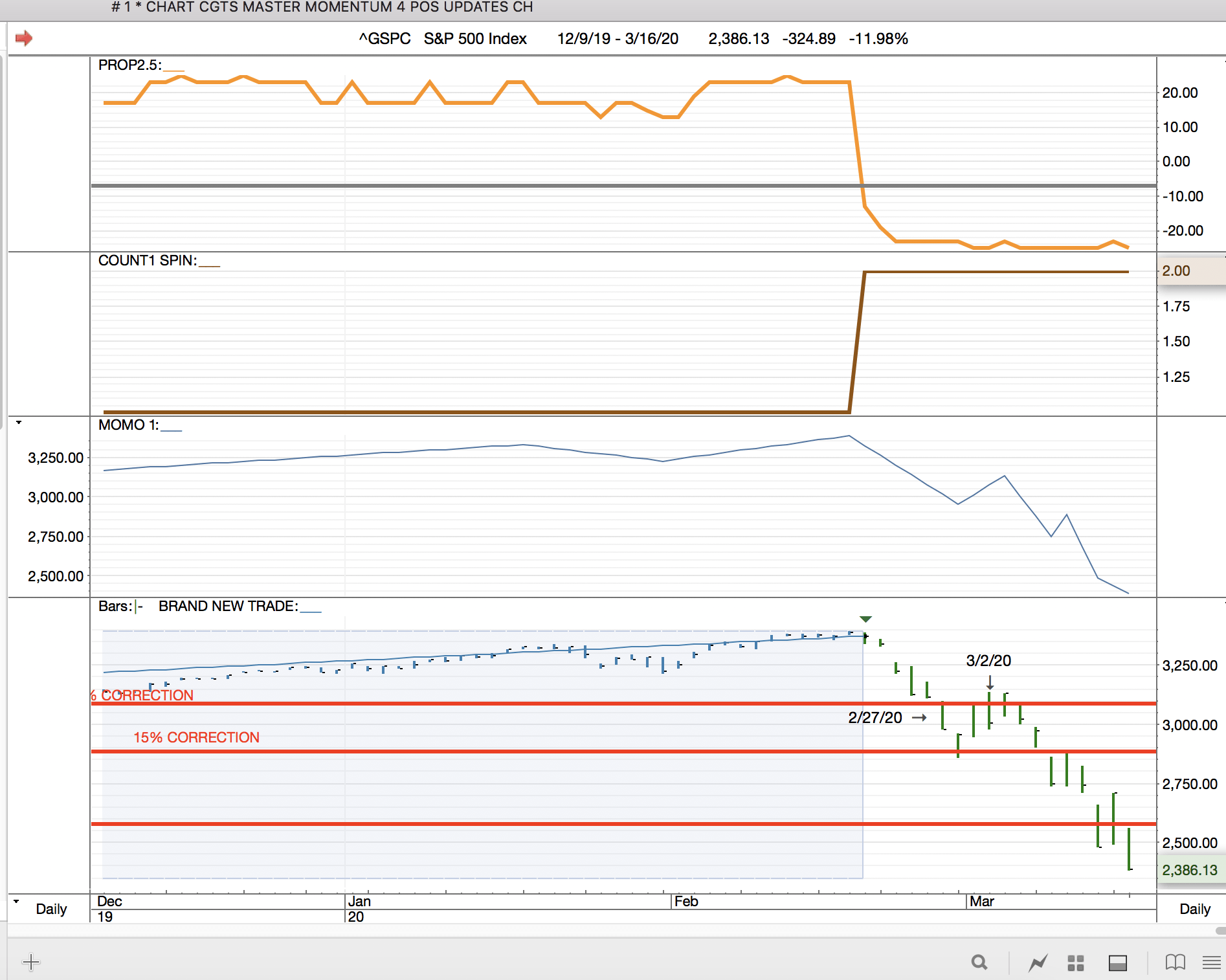Click the green triangle trade marker above the bars

tap(865, 619)
